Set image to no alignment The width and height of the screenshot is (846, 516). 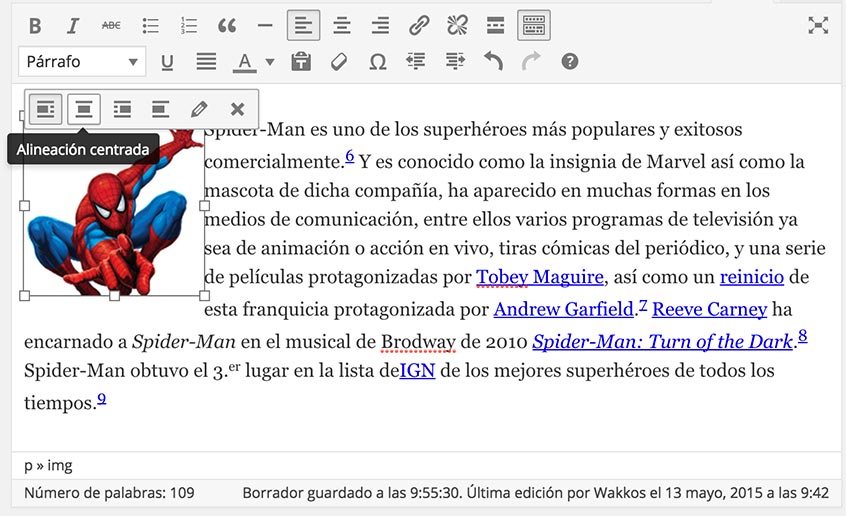[x=160, y=110]
